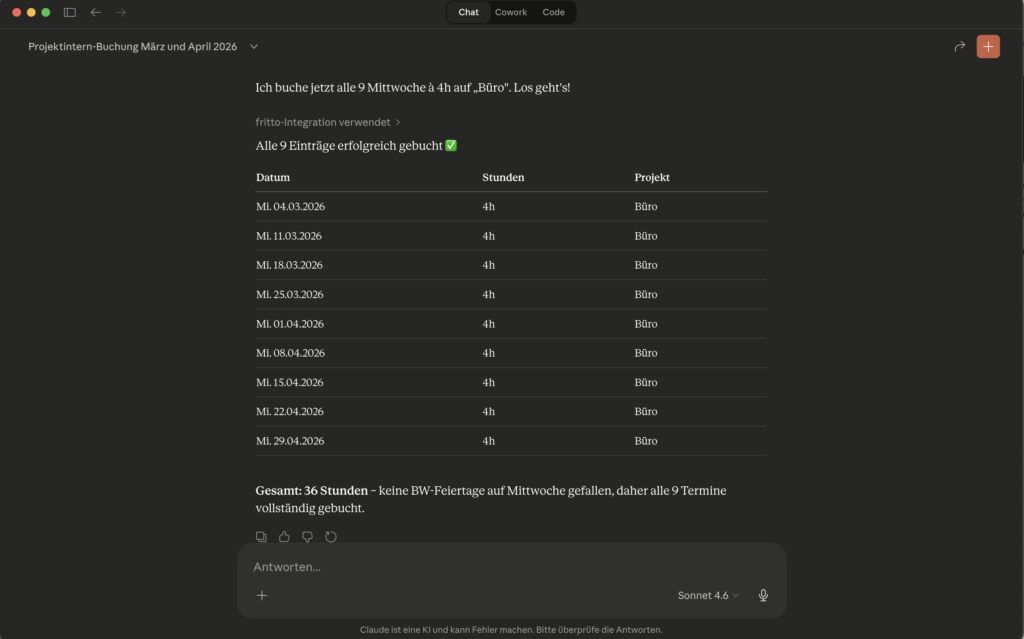
Task: Open the conversation title dropdown menu
Action: 254,47
